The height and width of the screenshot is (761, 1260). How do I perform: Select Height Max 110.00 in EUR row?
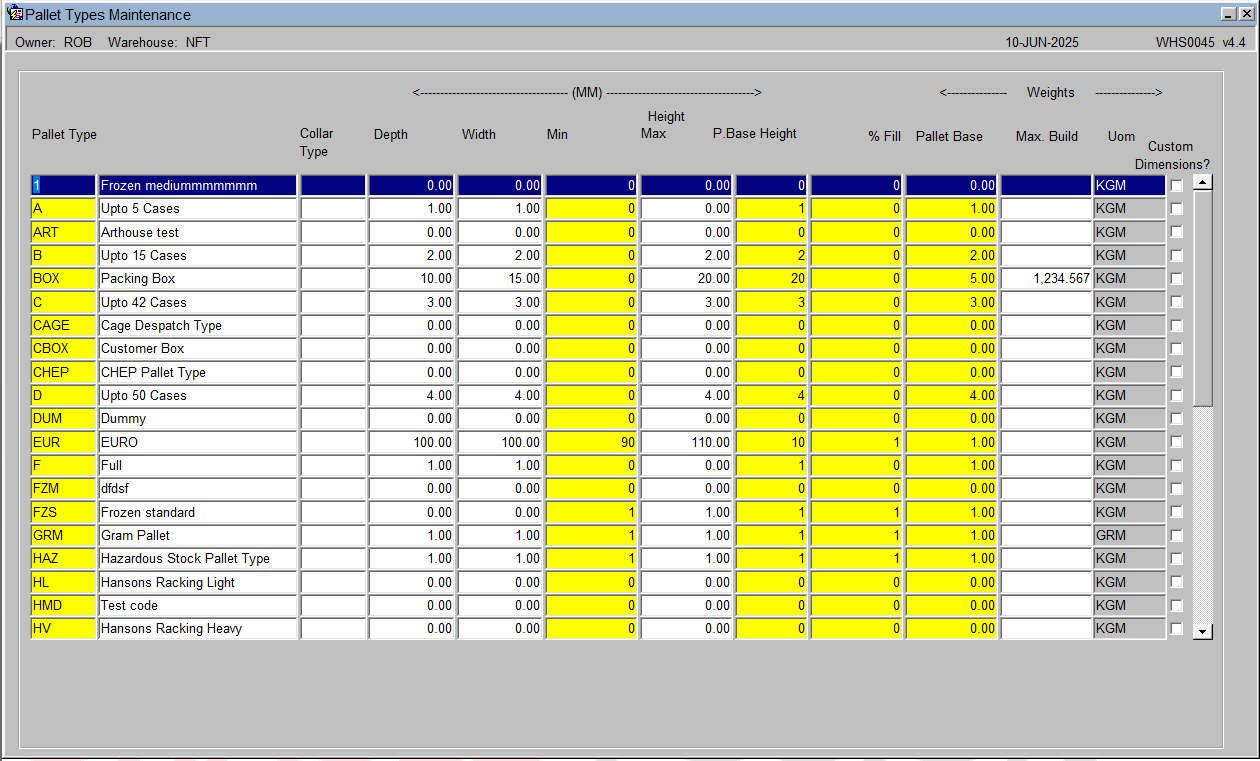(x=686, y=442)
